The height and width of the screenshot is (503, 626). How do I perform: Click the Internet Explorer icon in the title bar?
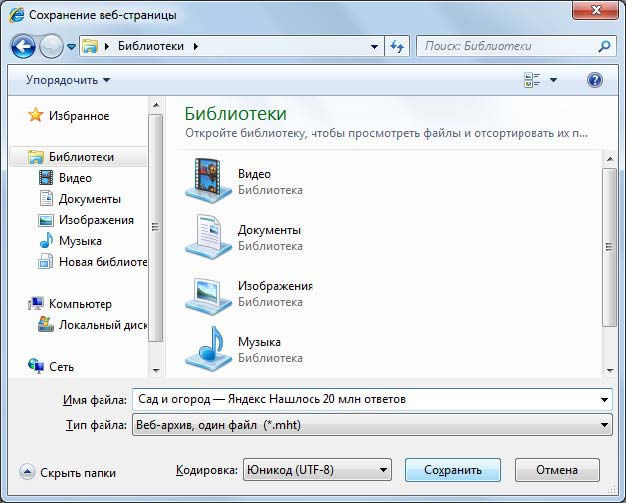[16, 15]
